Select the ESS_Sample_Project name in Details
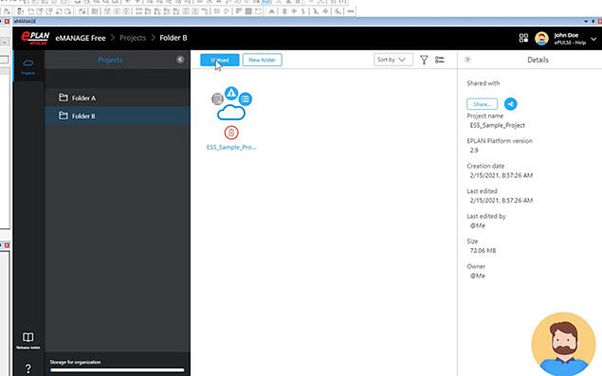Viewport: 602px width, 376px height. click(x=497, y=125)
